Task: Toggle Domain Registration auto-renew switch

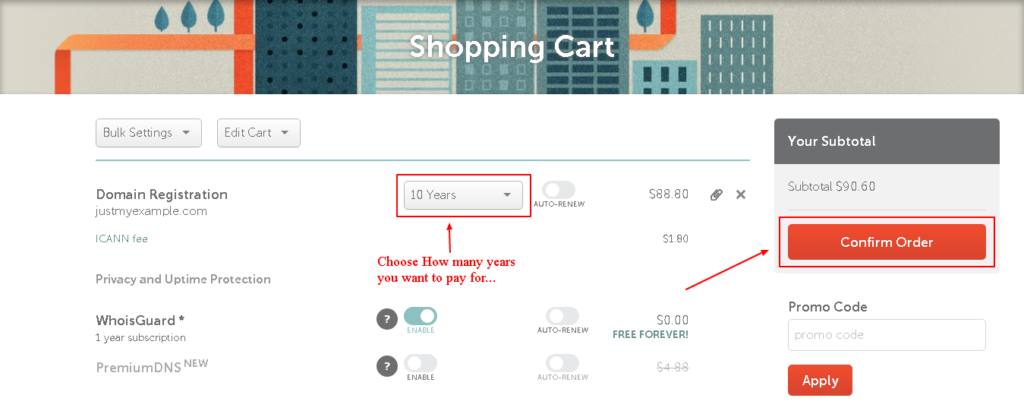Action: [x=559, y=190]
